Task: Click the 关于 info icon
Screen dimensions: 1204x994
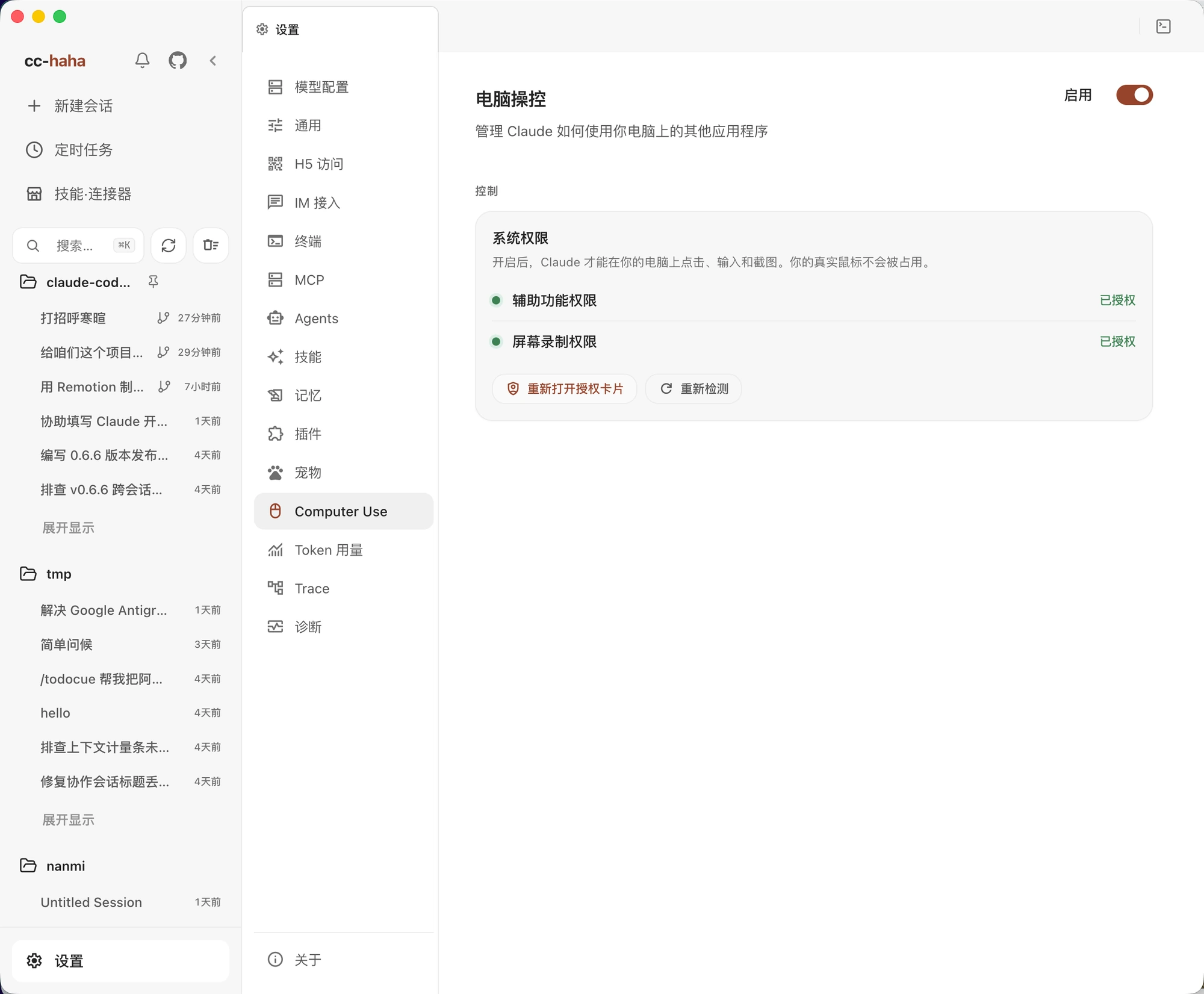Action: coord(275,959)
